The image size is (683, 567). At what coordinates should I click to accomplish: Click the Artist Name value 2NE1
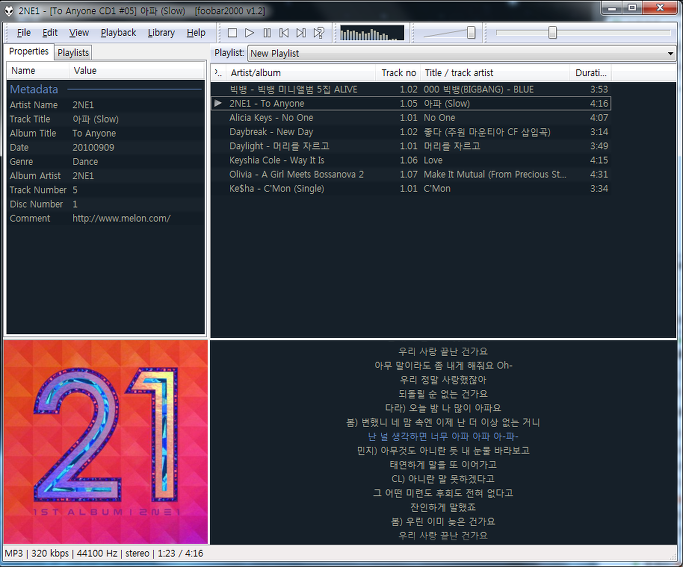coord(83,105)
